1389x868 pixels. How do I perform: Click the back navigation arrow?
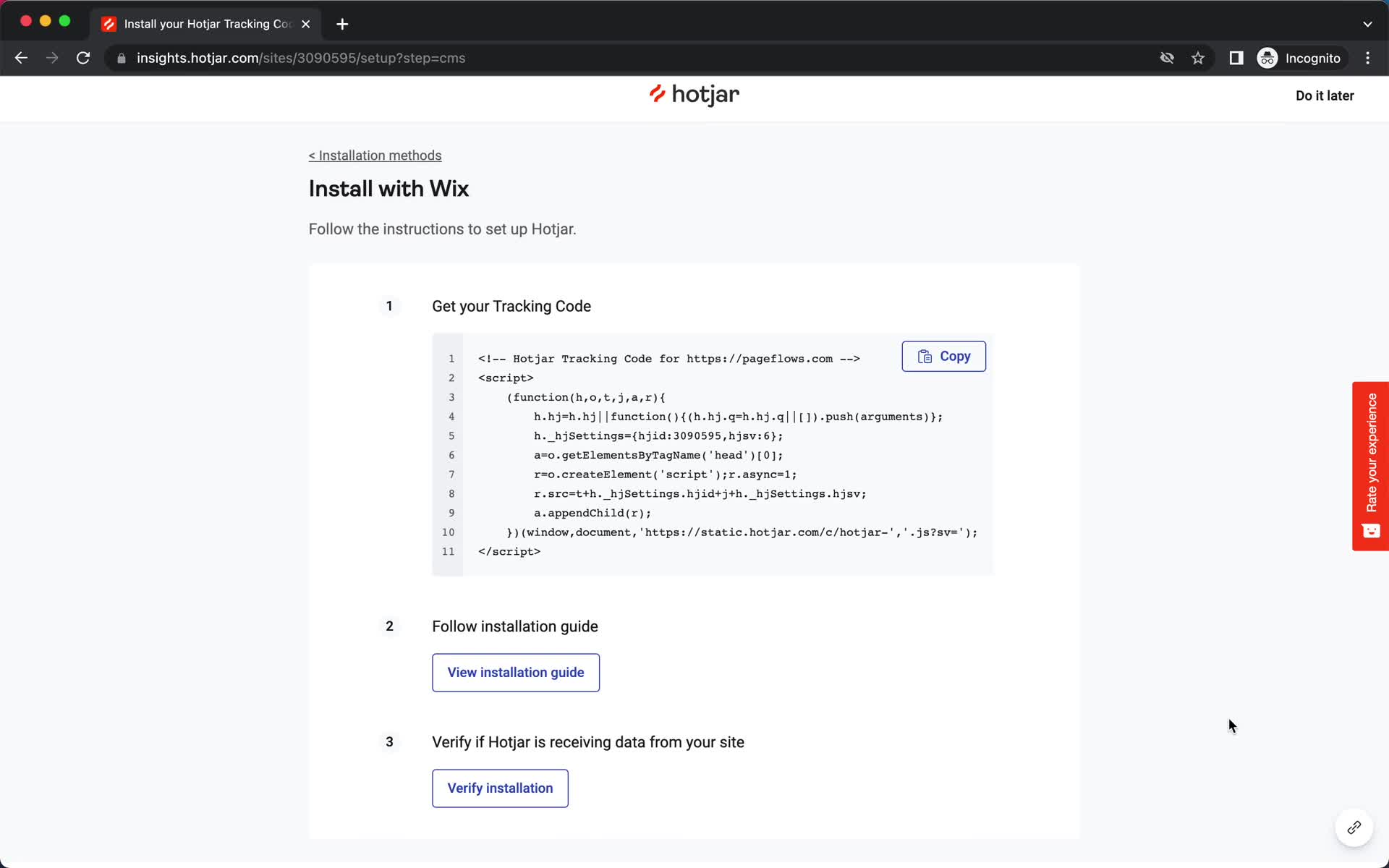(21, 58)
